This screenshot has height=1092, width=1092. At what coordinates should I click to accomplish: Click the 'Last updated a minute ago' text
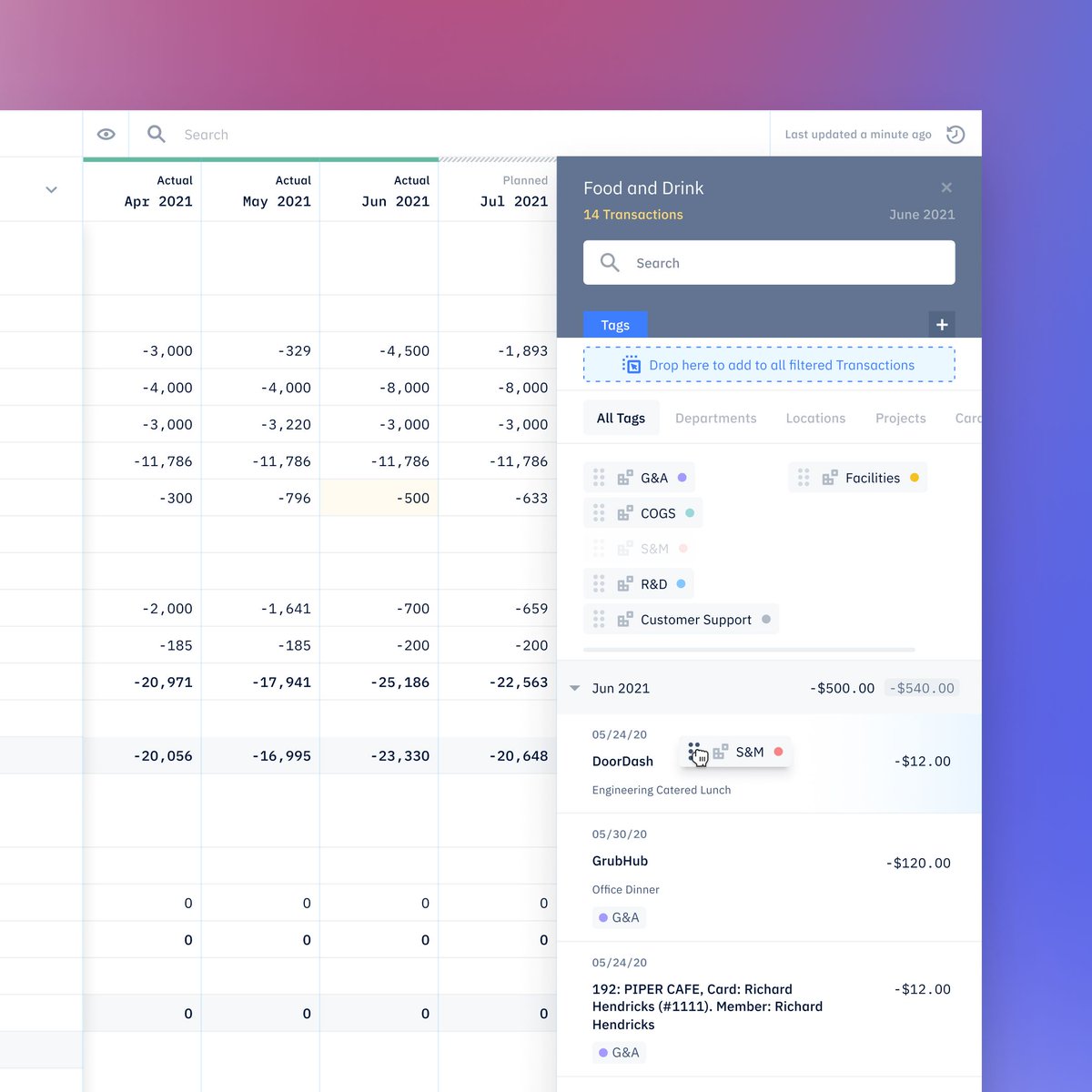tap(858, 135)
